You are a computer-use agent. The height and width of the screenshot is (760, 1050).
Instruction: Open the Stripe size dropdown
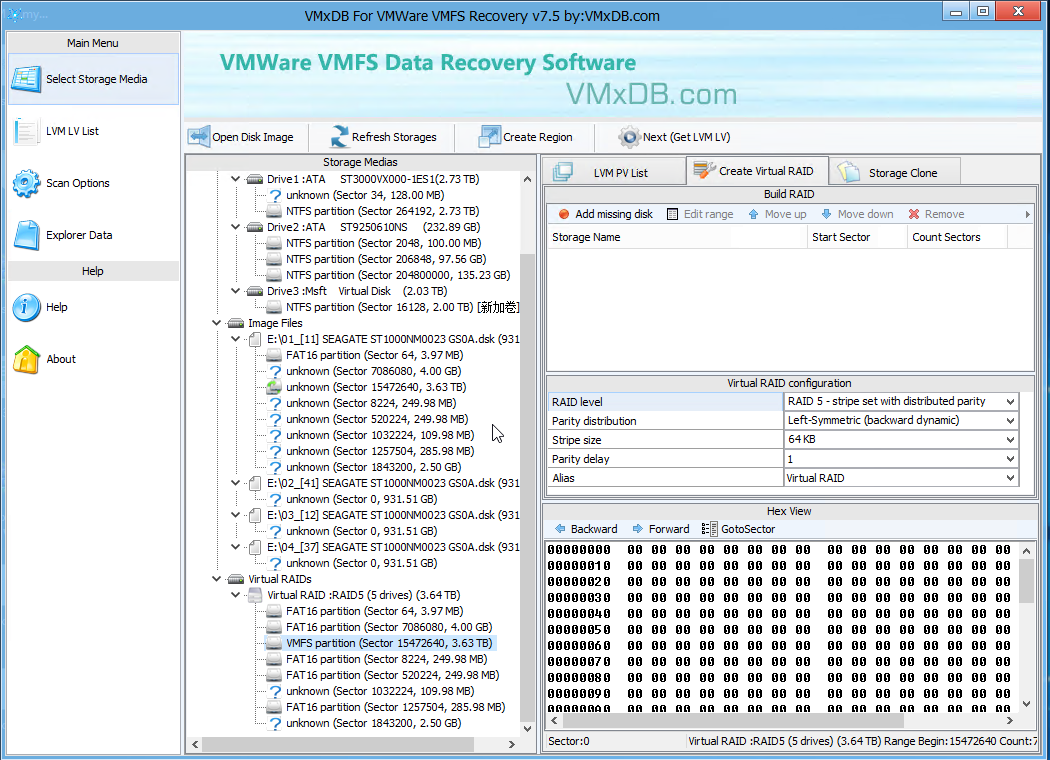click(x=1010, y=440)
